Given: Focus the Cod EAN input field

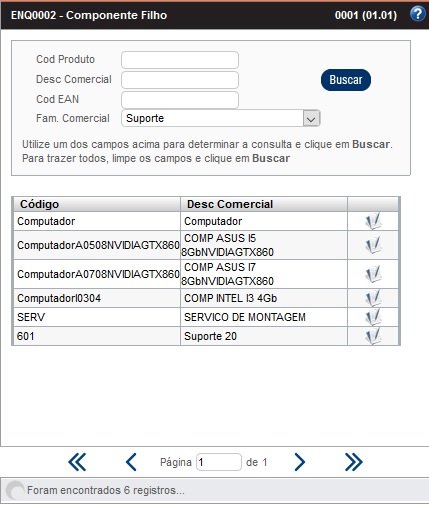Looking at the screenshot, I should point(180,100).
